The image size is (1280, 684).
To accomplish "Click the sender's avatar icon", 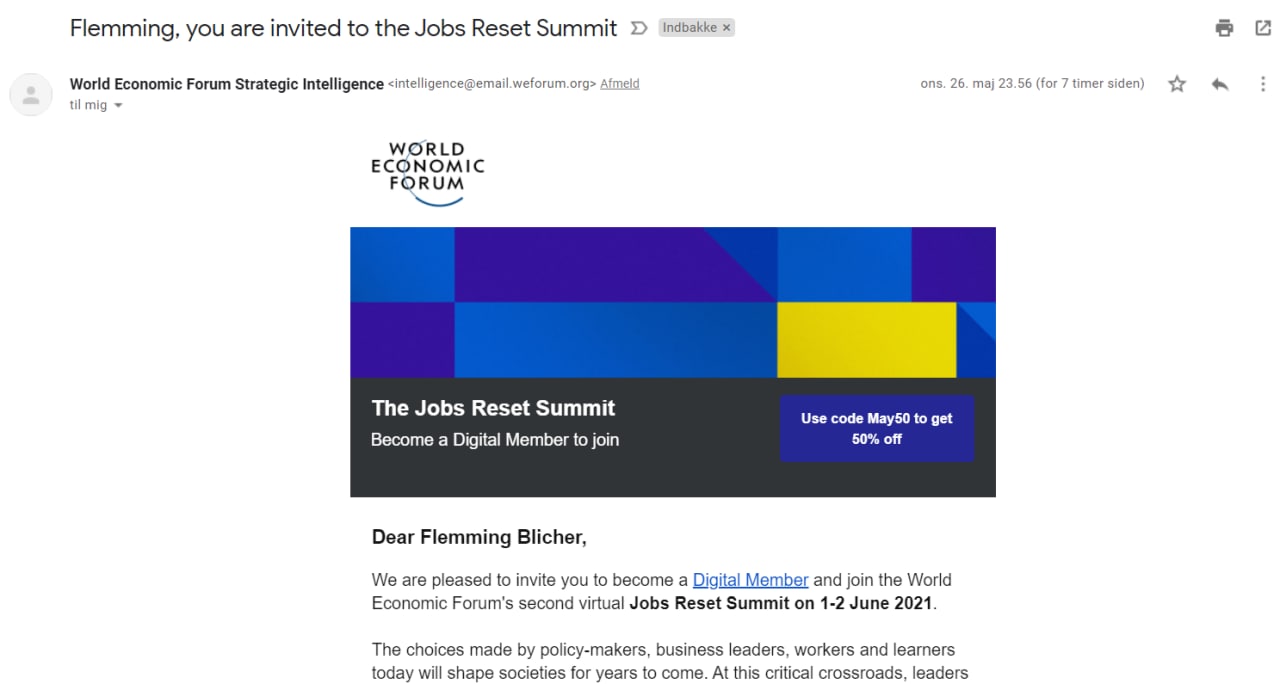I will [31, 95].
